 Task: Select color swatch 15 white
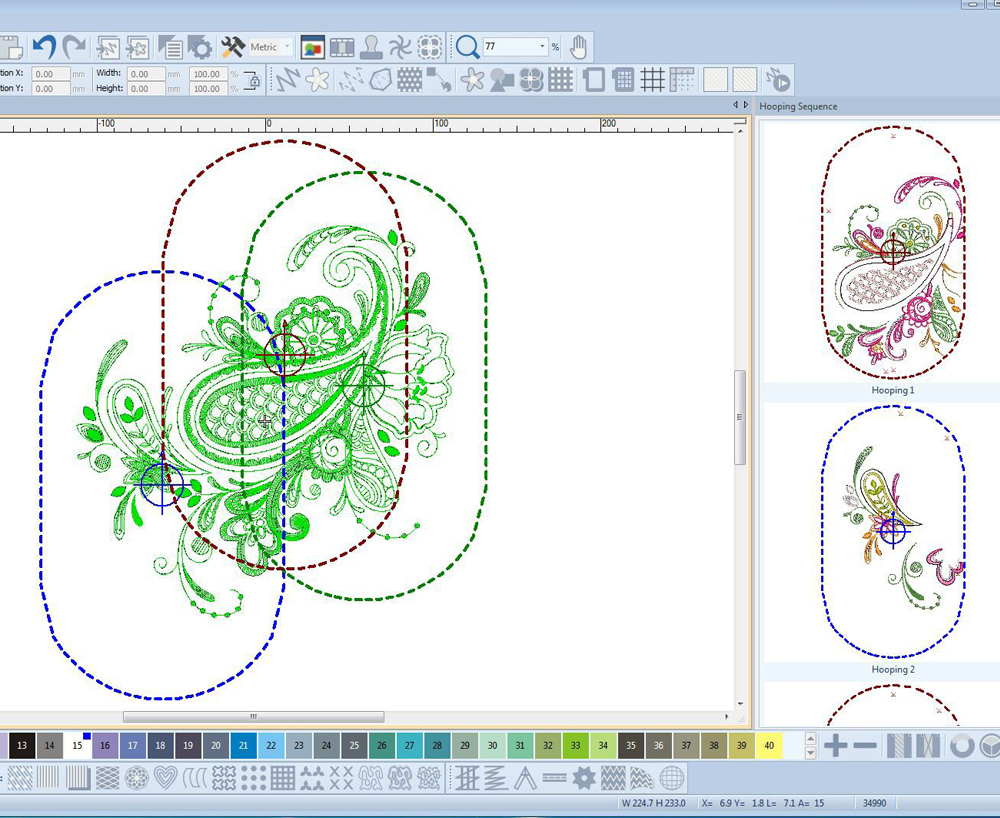[x=77, y=745]
